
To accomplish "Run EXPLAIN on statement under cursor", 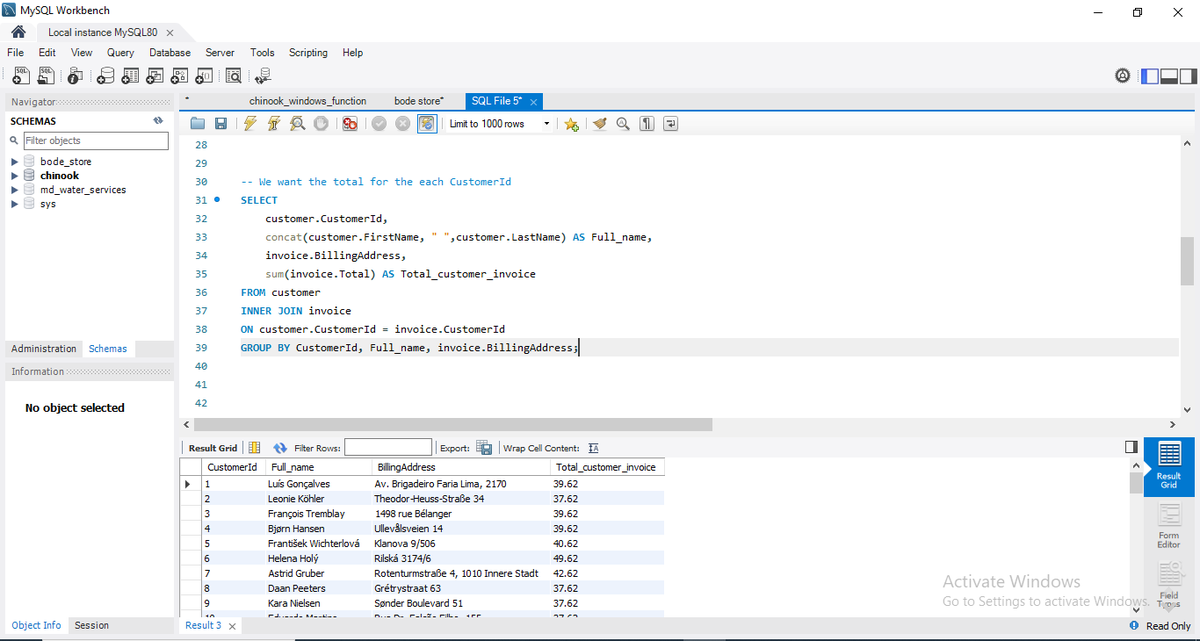I will (x=298, y=124).
